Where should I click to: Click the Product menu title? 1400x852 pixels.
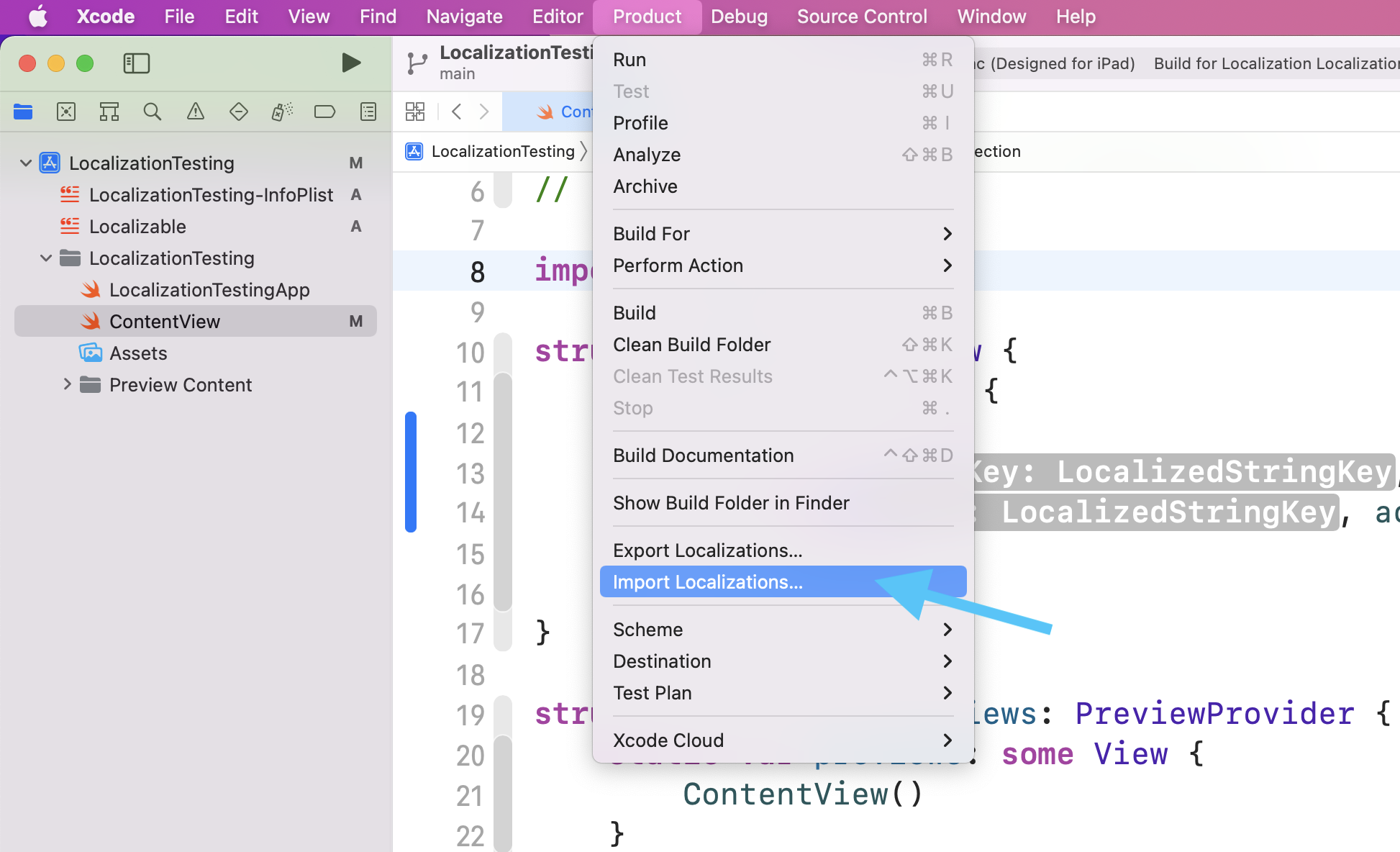pos(647,16)
